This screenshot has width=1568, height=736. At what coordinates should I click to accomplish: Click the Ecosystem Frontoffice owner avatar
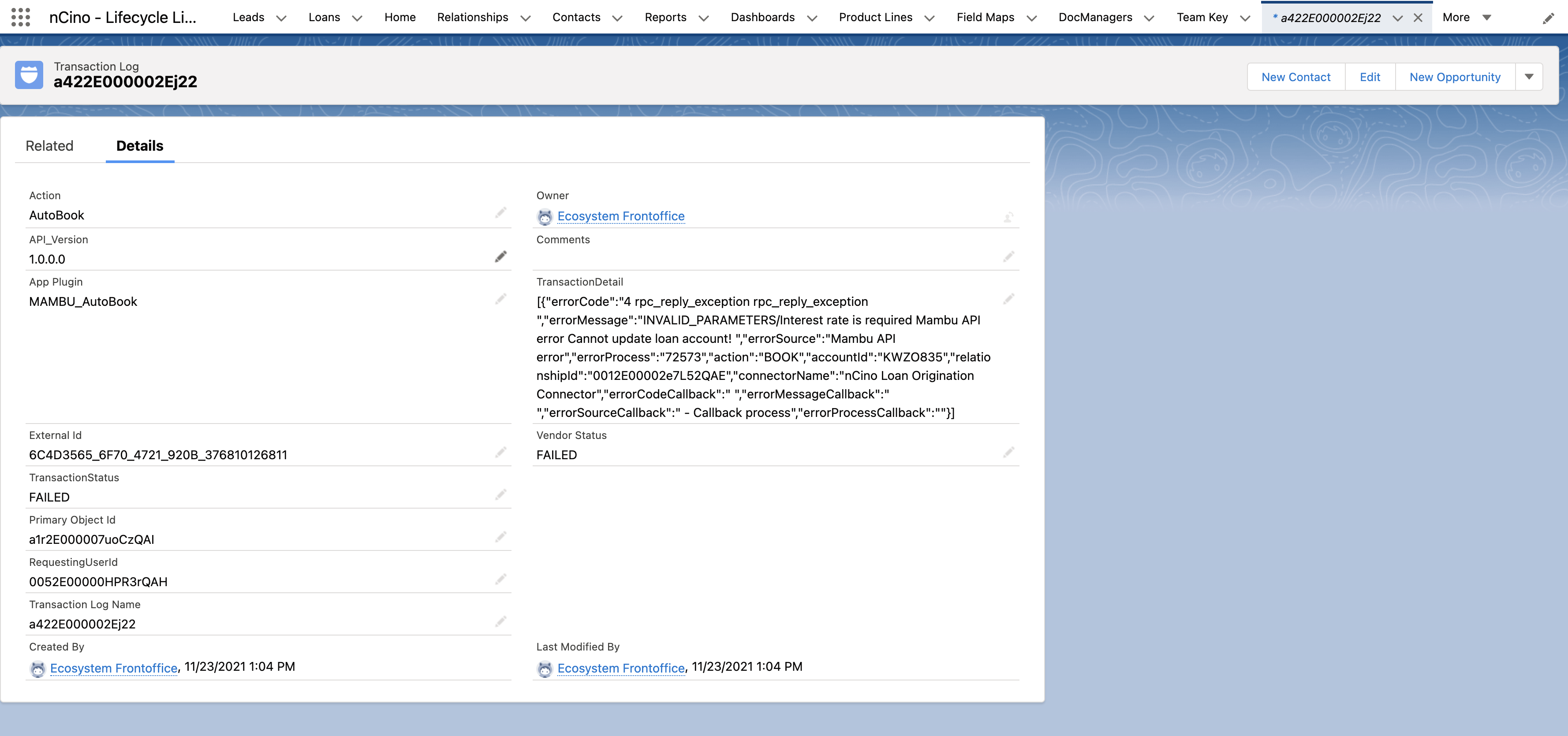click(544, 216)
